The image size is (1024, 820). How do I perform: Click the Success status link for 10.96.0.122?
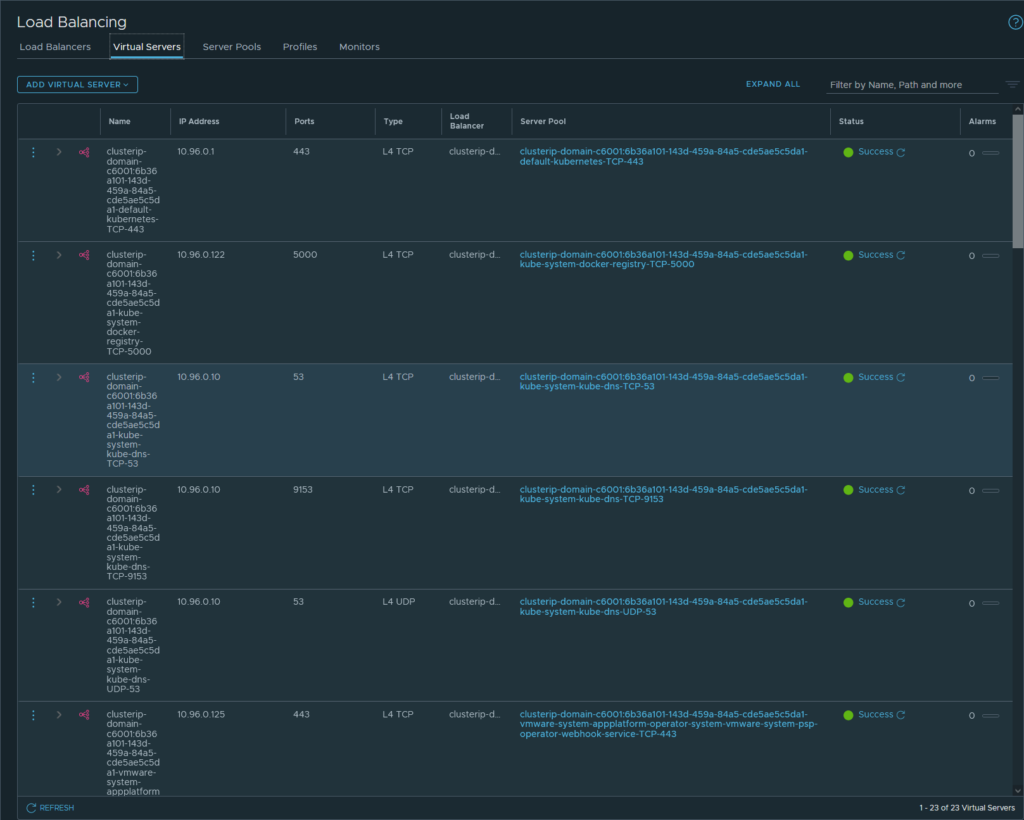click(875, 255)
